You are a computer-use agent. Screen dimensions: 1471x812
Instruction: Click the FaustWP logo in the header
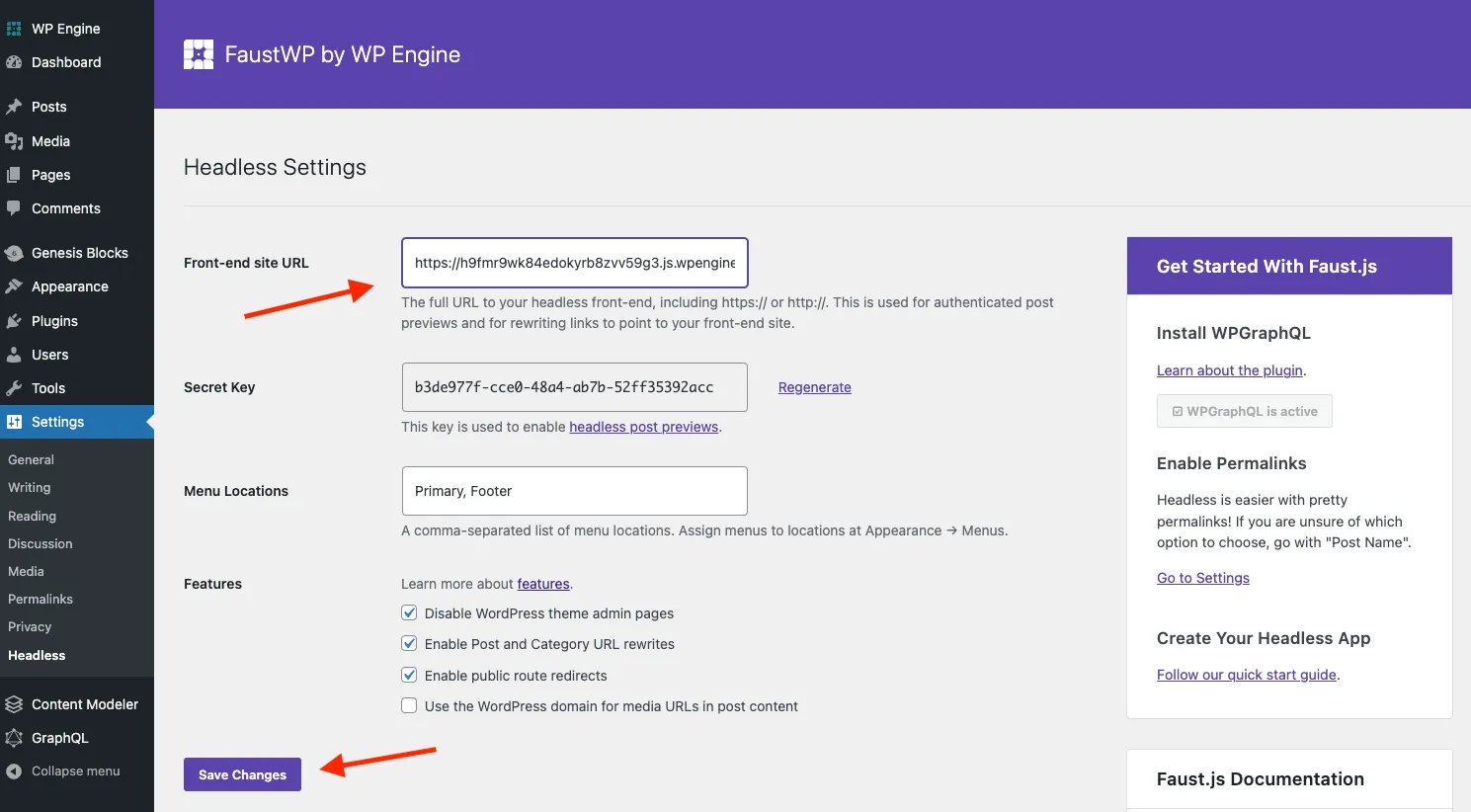[x=198, y=54]
